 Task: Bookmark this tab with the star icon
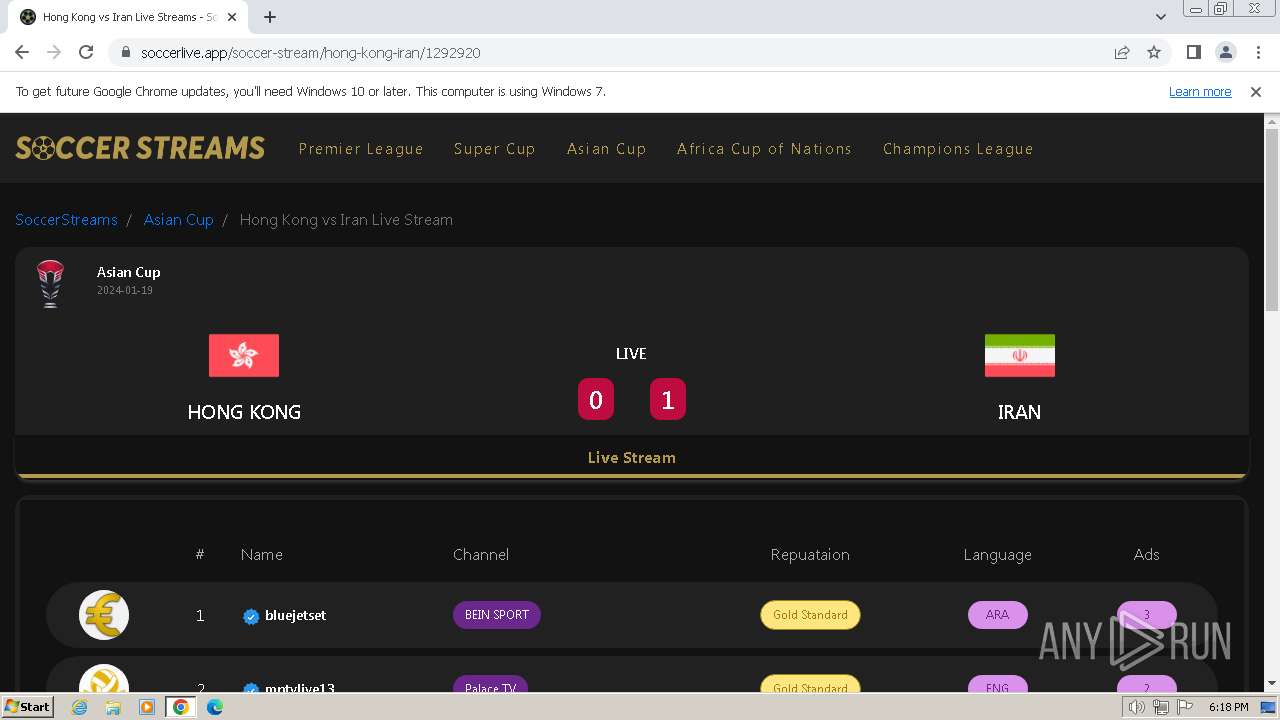coord(1154,53)
